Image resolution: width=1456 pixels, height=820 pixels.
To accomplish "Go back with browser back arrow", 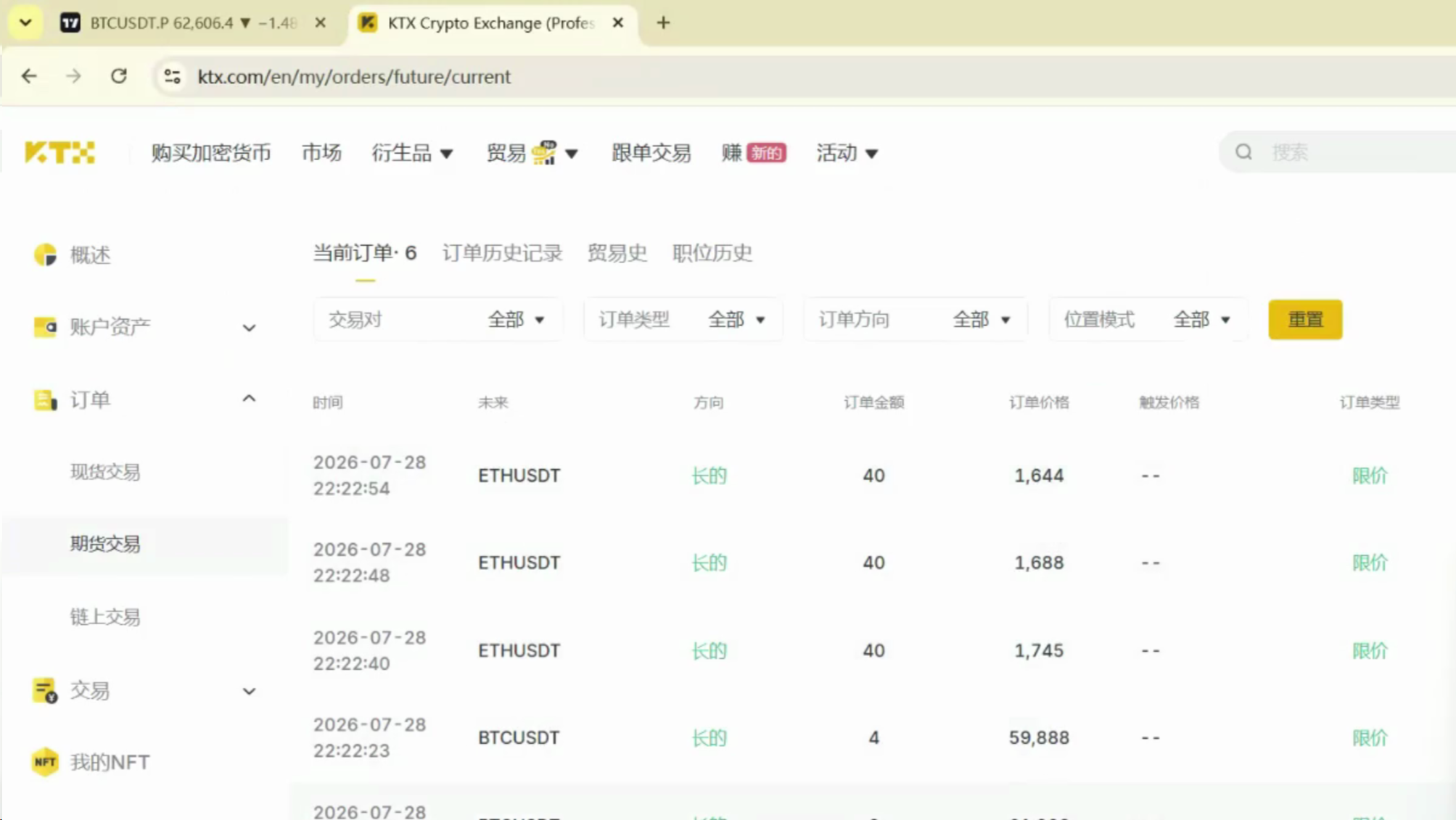I will [29, 76].
